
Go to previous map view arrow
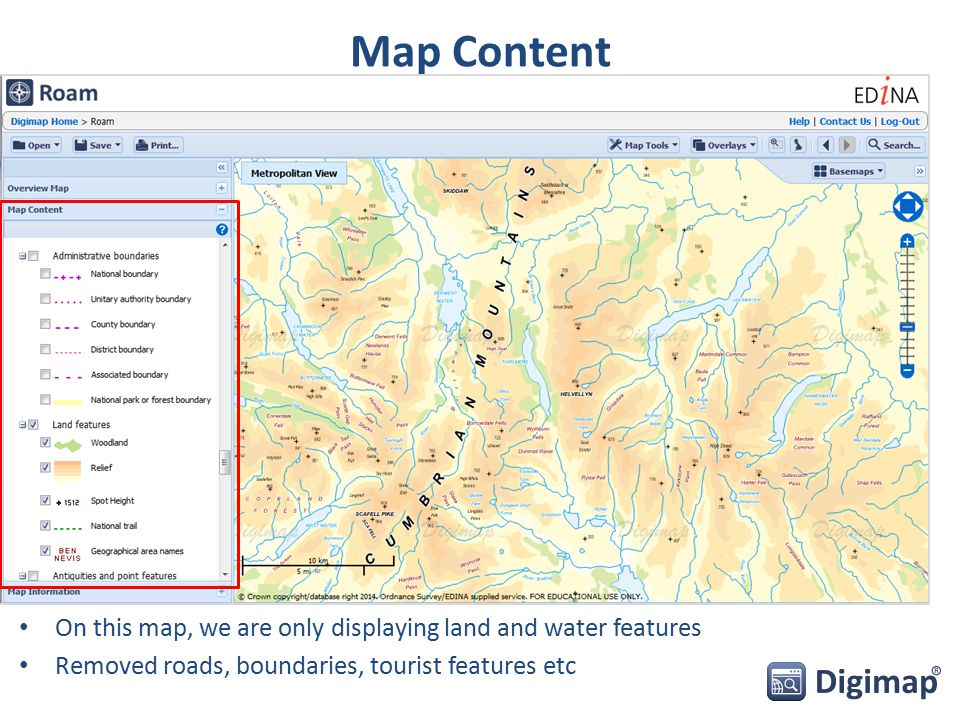tap(826, 145)
